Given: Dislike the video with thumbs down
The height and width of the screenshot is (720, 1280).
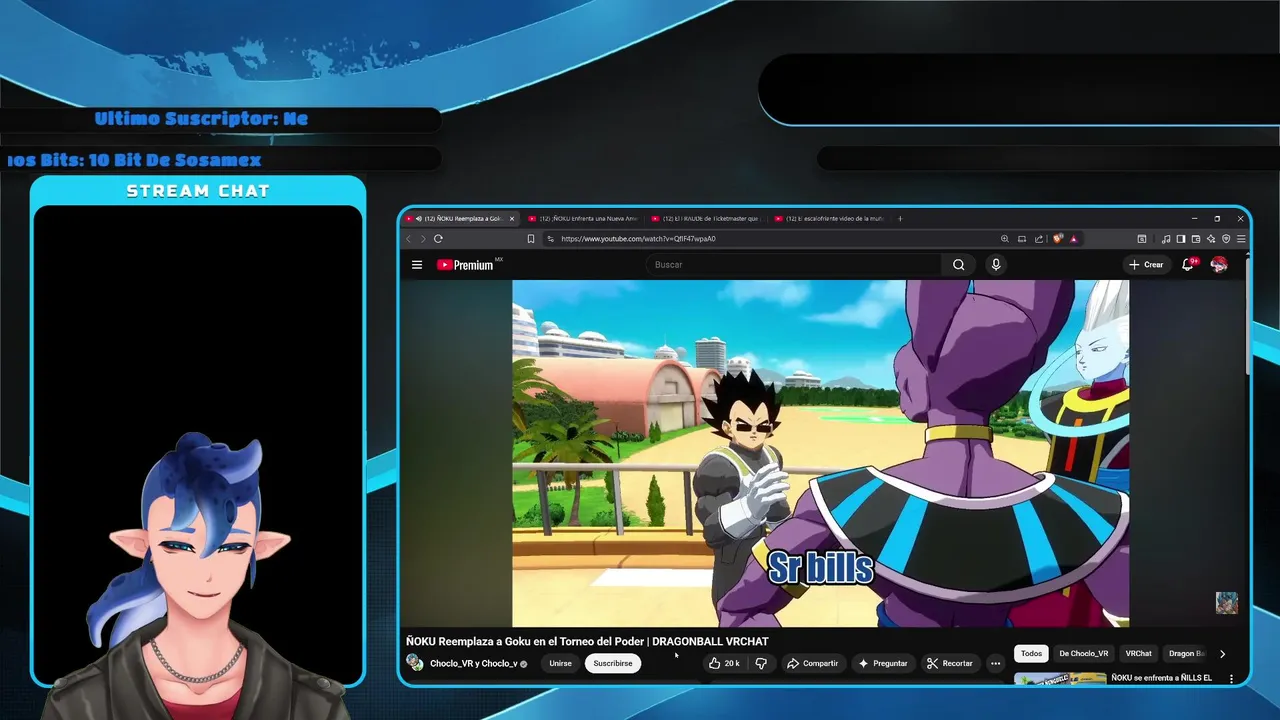Looking at the screenshot, I should click(x=761, y=663).
